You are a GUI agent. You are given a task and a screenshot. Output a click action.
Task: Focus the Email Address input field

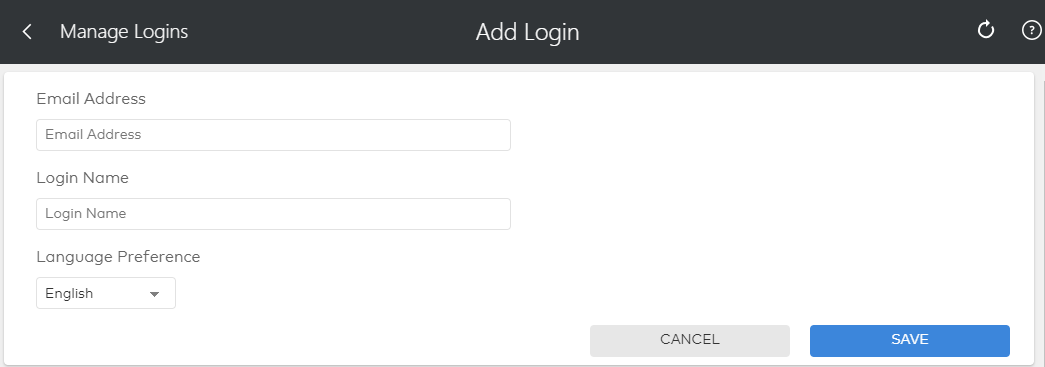[x=273, y=135]
